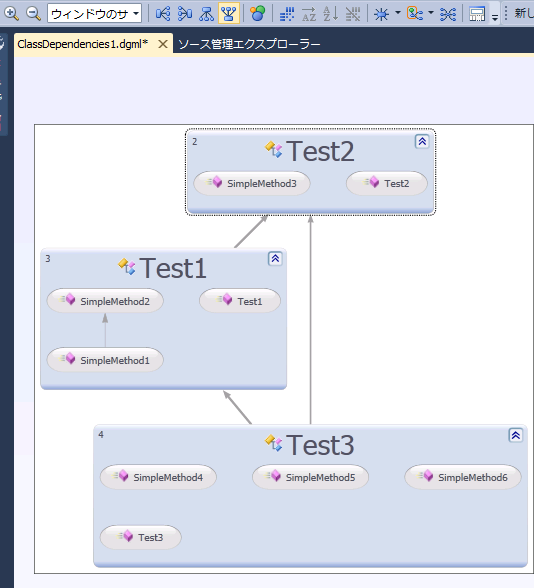Switch to ソース管理エクスプローラー tab
The height and width of the screenshot is (588, 534).
click(x=249, y=44)
